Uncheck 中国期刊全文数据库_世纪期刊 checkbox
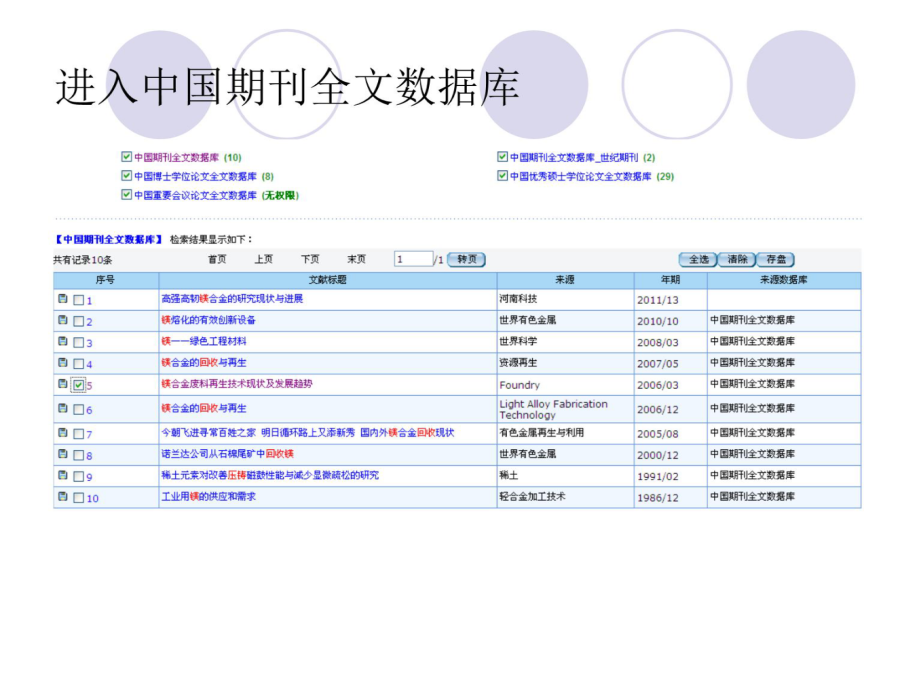The height and width of the screenshot is (675, 900). (x=502, y=156)
